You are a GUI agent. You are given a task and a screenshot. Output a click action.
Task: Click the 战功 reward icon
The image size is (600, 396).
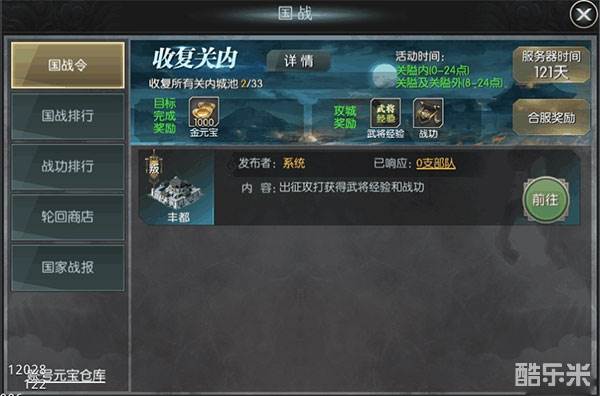click(x=428, y=113)
